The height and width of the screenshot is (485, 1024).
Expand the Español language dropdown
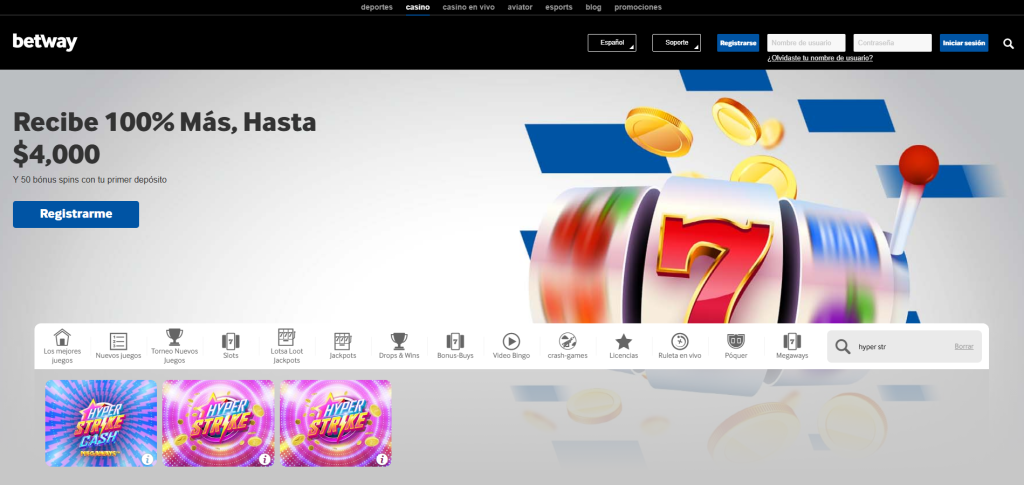pyautogui.click(x=612, y=43)
